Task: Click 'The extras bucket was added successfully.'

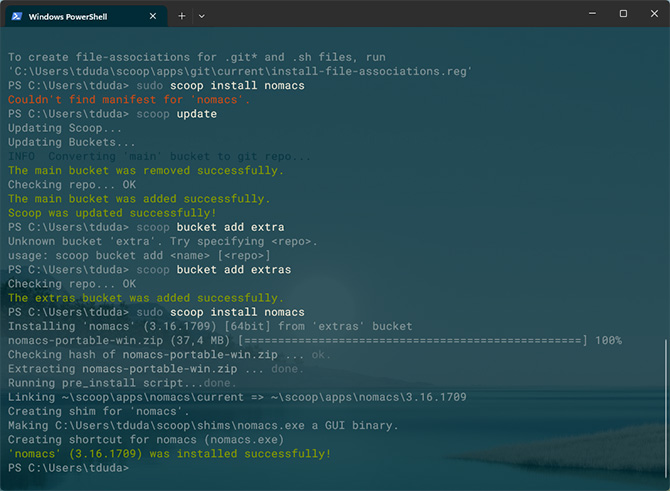Action: click(146, 297)
